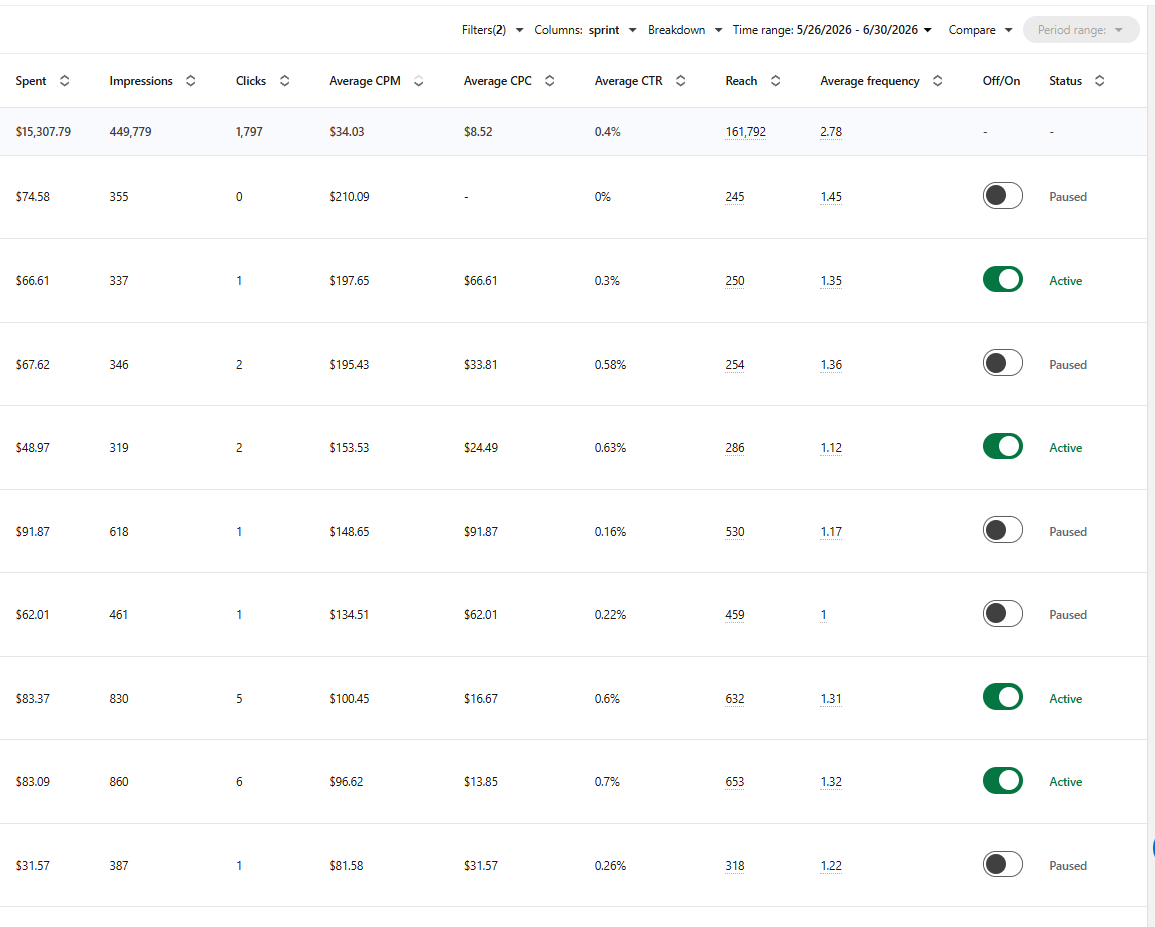Click the total spent $15,307.79
The width and height of the screenshot is (1155, 927).
[43, 132]
